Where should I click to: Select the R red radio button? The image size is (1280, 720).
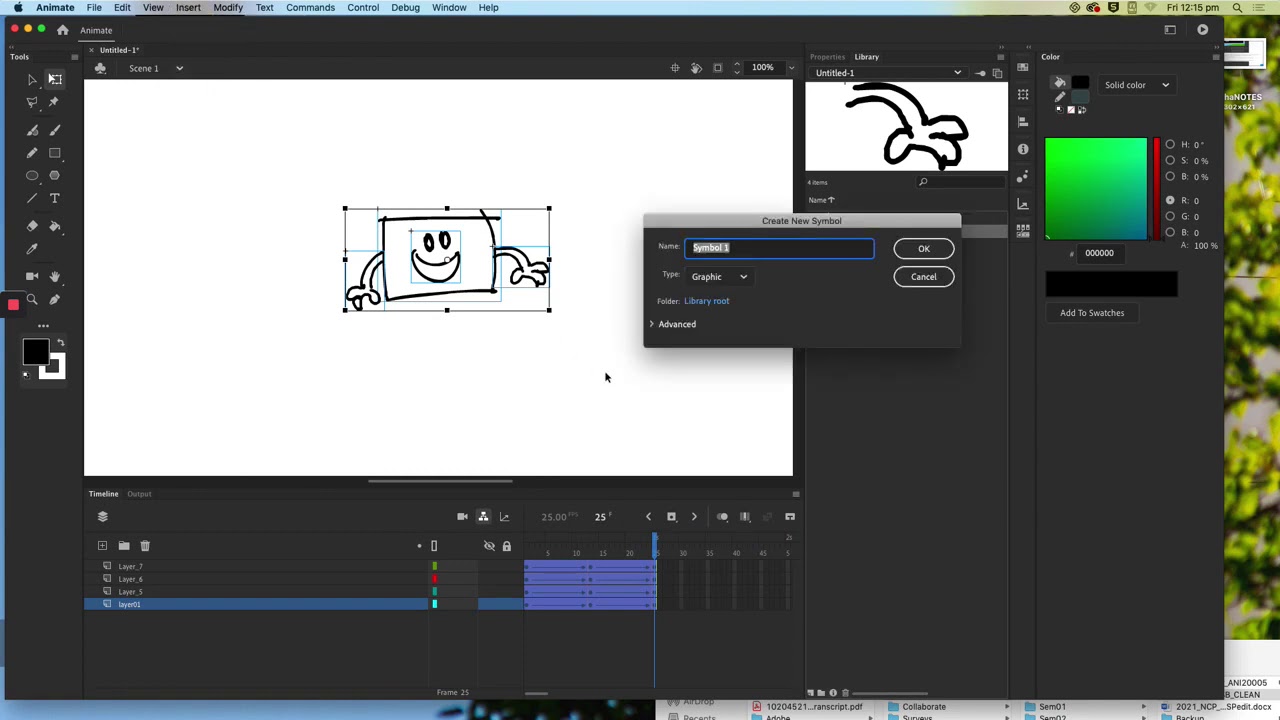point(1170,201)
